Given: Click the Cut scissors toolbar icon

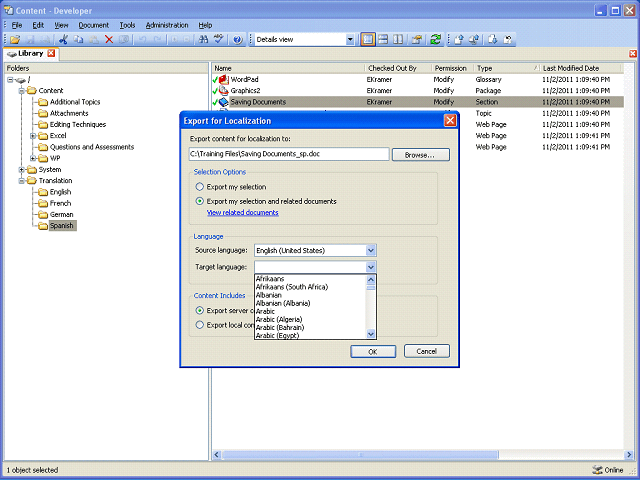Looking at the screenshot, I should (63, 40).
